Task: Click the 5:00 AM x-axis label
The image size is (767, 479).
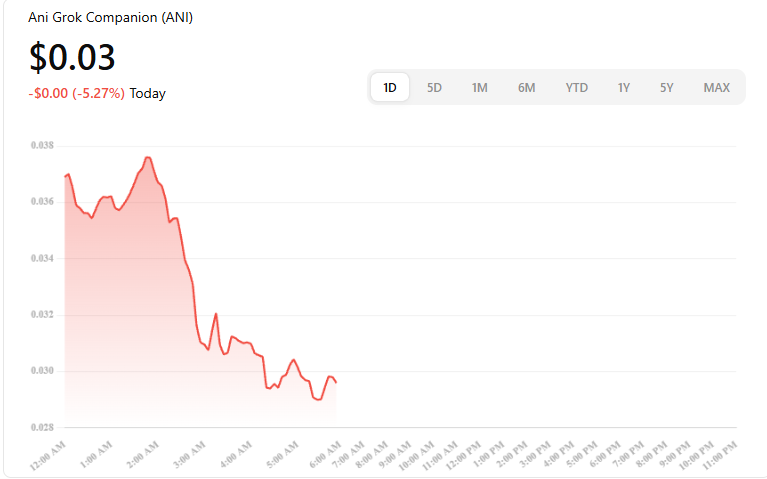Action: coord(282,455)
